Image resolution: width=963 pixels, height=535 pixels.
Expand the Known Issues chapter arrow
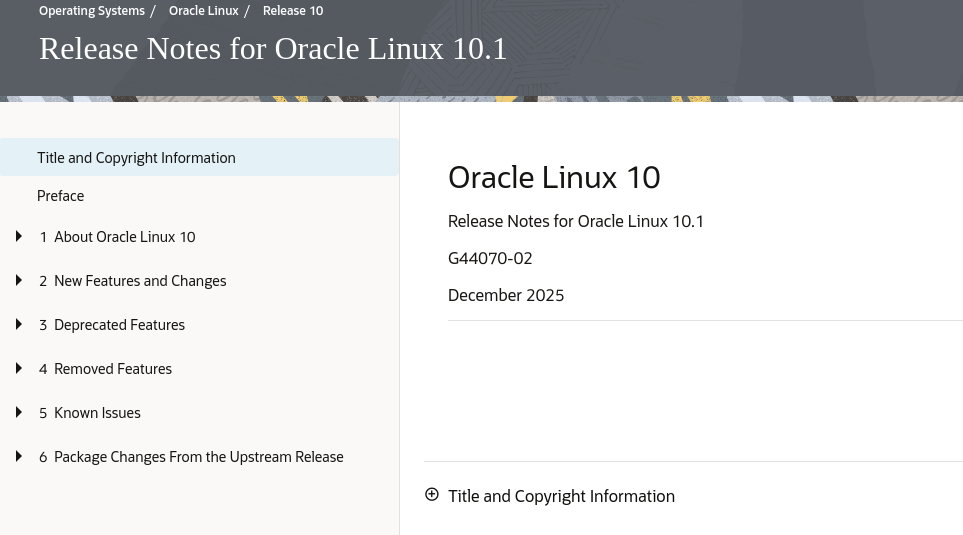coord(18,413)
